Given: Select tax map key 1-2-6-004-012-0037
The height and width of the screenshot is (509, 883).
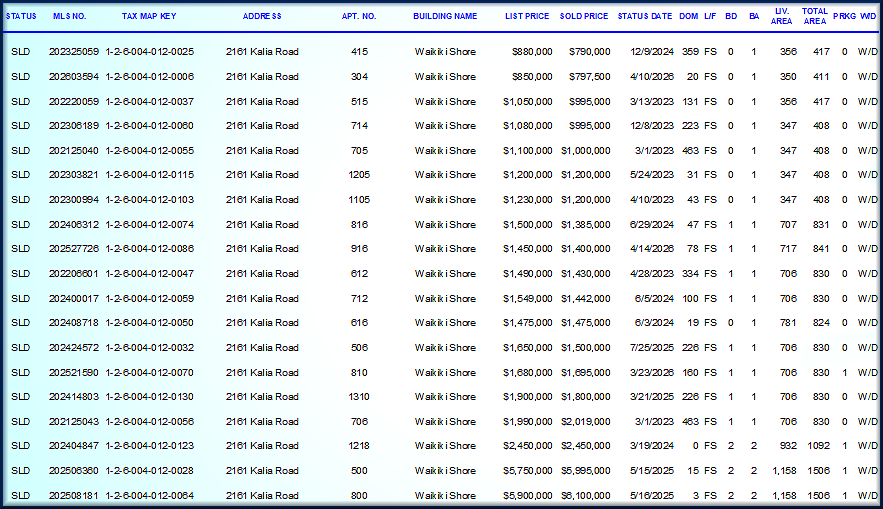Looking at the screenshot, I should [150, 102].
